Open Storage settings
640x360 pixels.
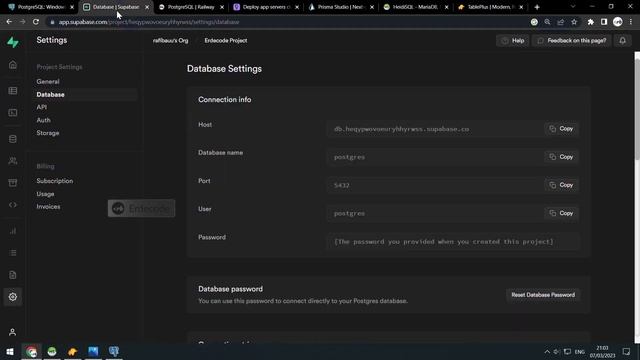[x=48, y=133]
